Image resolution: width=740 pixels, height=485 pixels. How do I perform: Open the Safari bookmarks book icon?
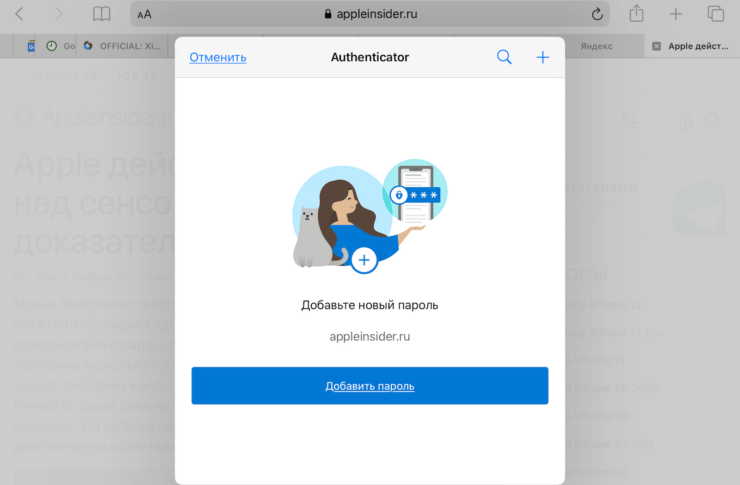pos(101,14)
